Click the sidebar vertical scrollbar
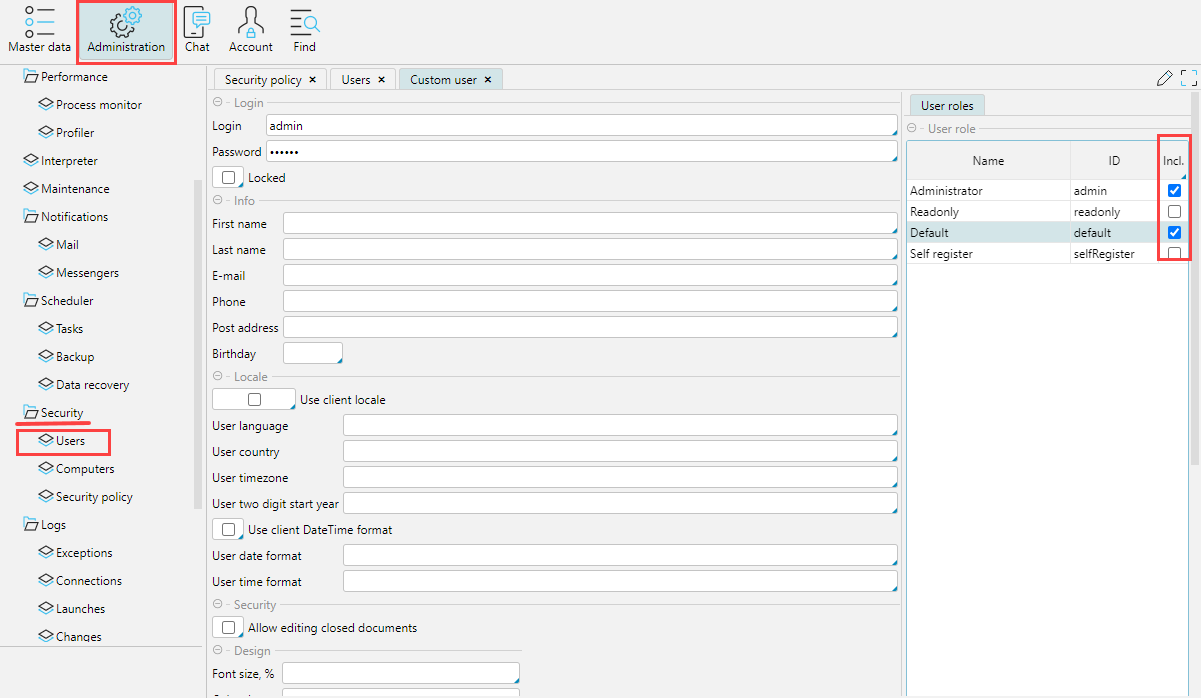Viewport: 1201px width, 698px height. click(198, 340)
